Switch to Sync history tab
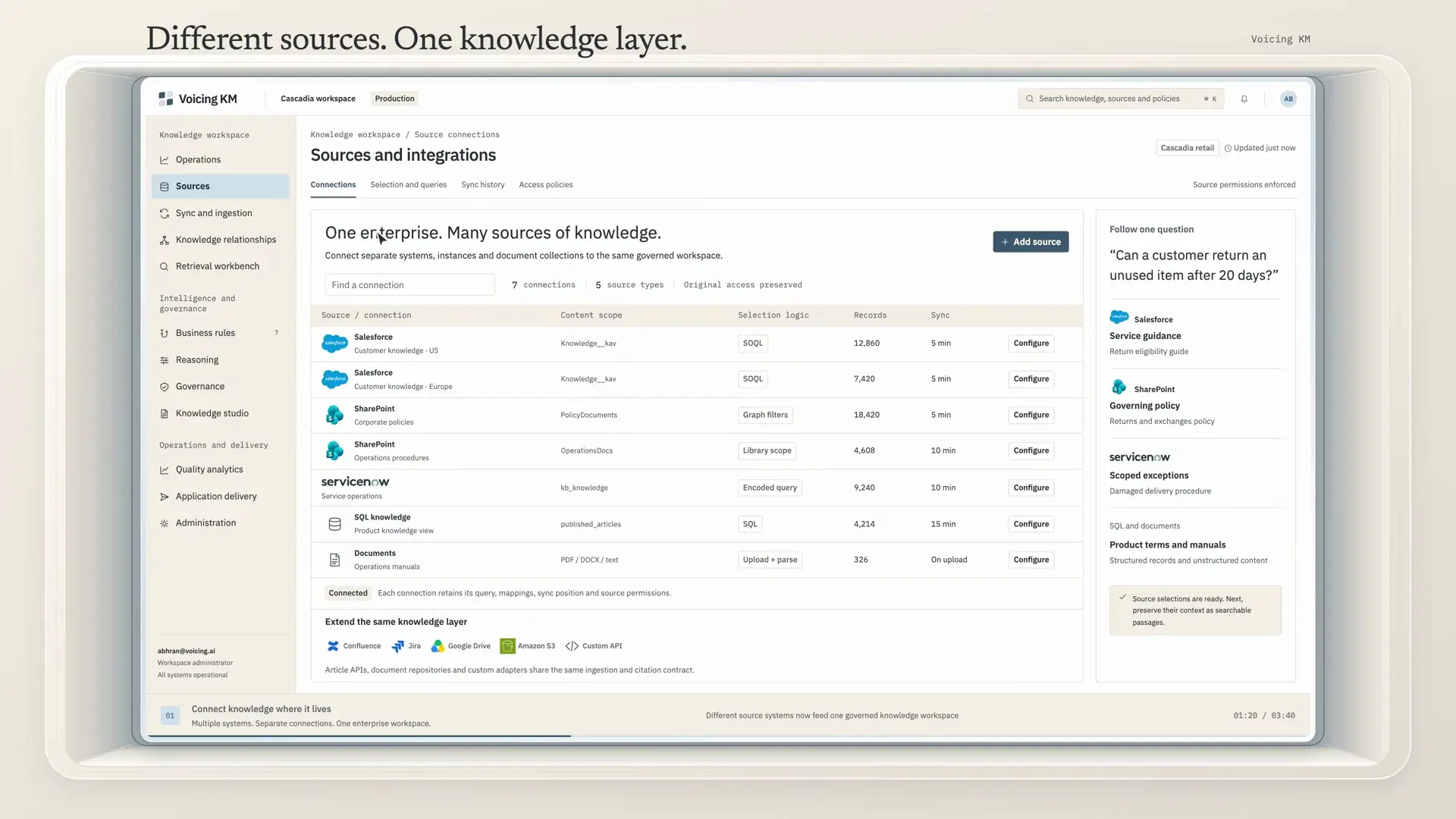 click(482, 185)
